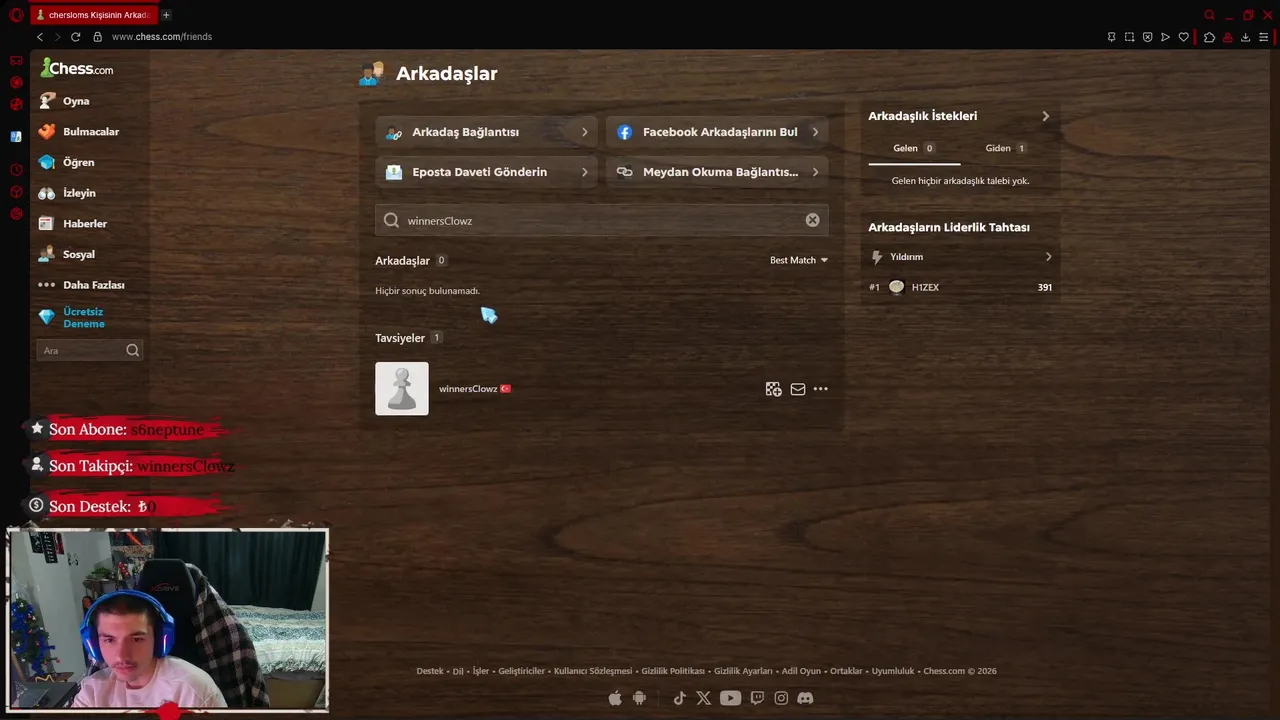Click İşler footer link
Viewport: 1280px width, 720px height.
(481, 671)
